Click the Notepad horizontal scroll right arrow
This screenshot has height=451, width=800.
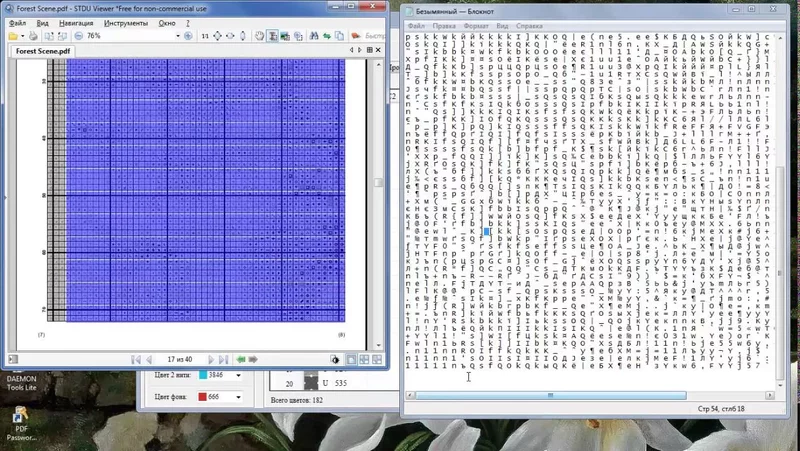pos(770,395)
